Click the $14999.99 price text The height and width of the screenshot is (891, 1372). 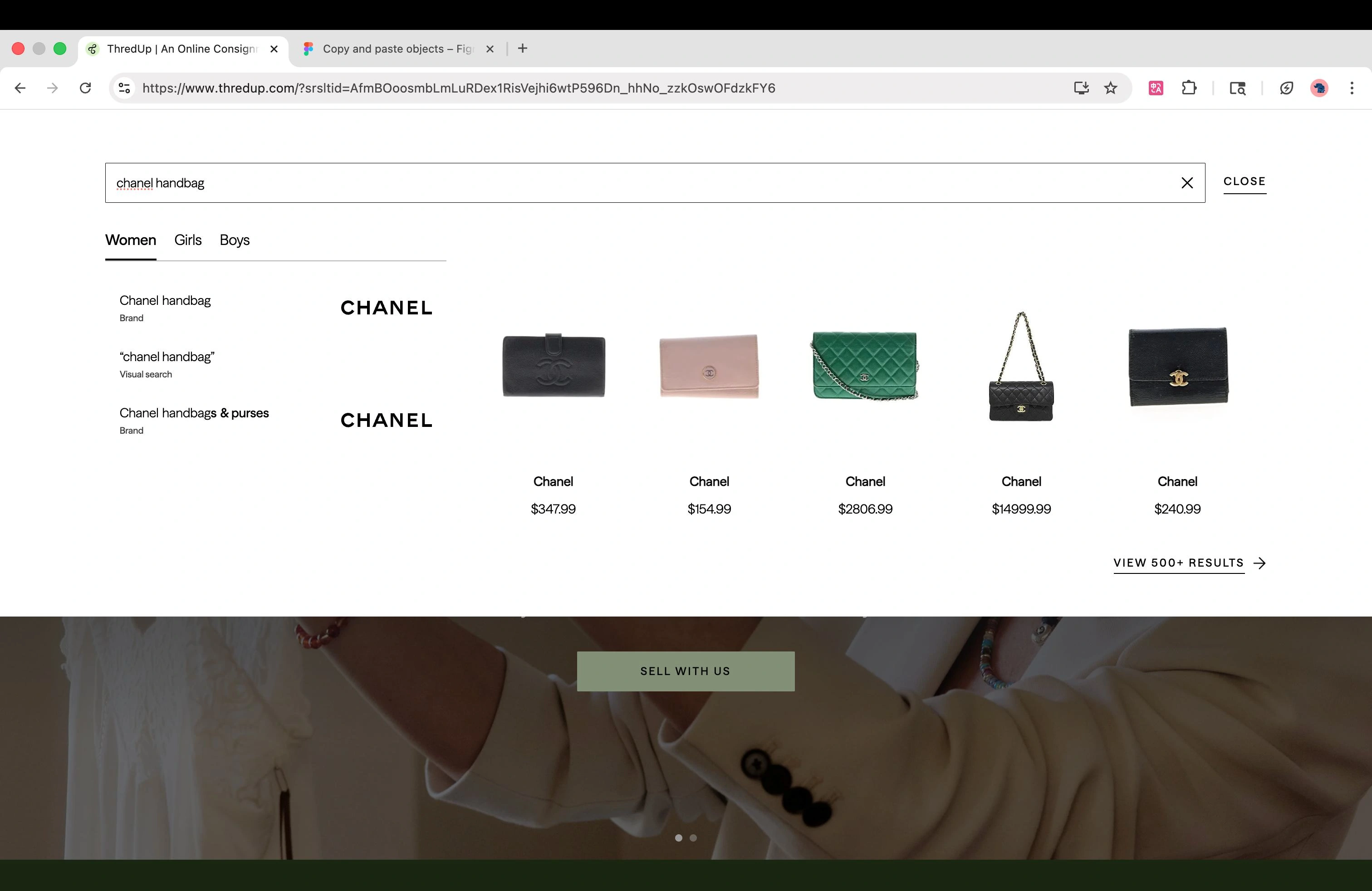tap(1021, 509)
